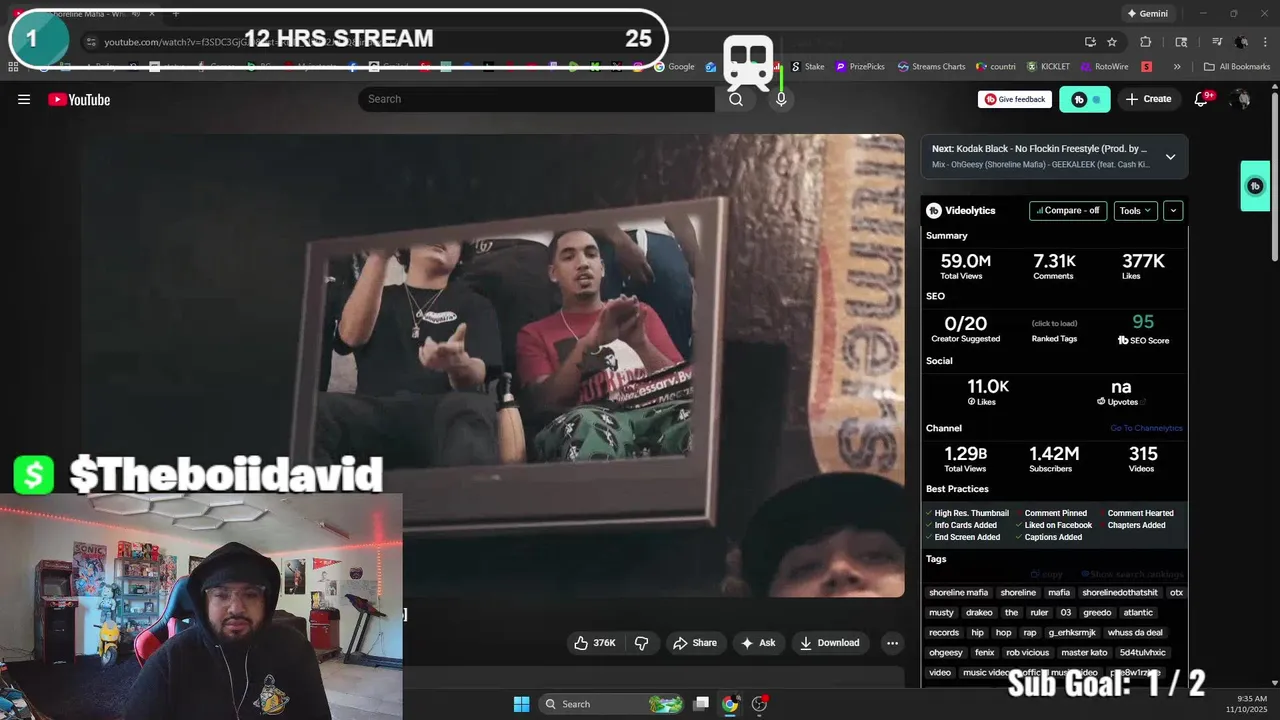Viewport: 1280px width, 720px height.
Task: Follow the Go To Channelytics link
Action: [x=1146, y=428]
